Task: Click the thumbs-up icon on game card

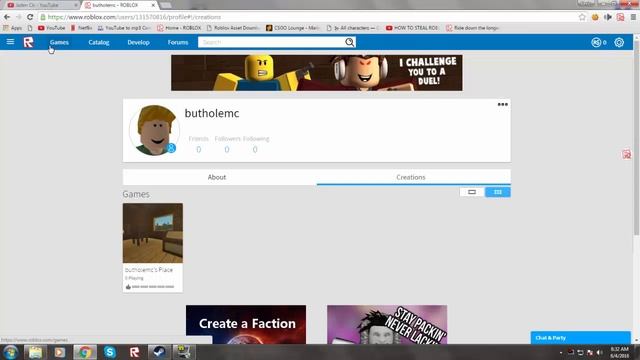Action: (128, 287)
